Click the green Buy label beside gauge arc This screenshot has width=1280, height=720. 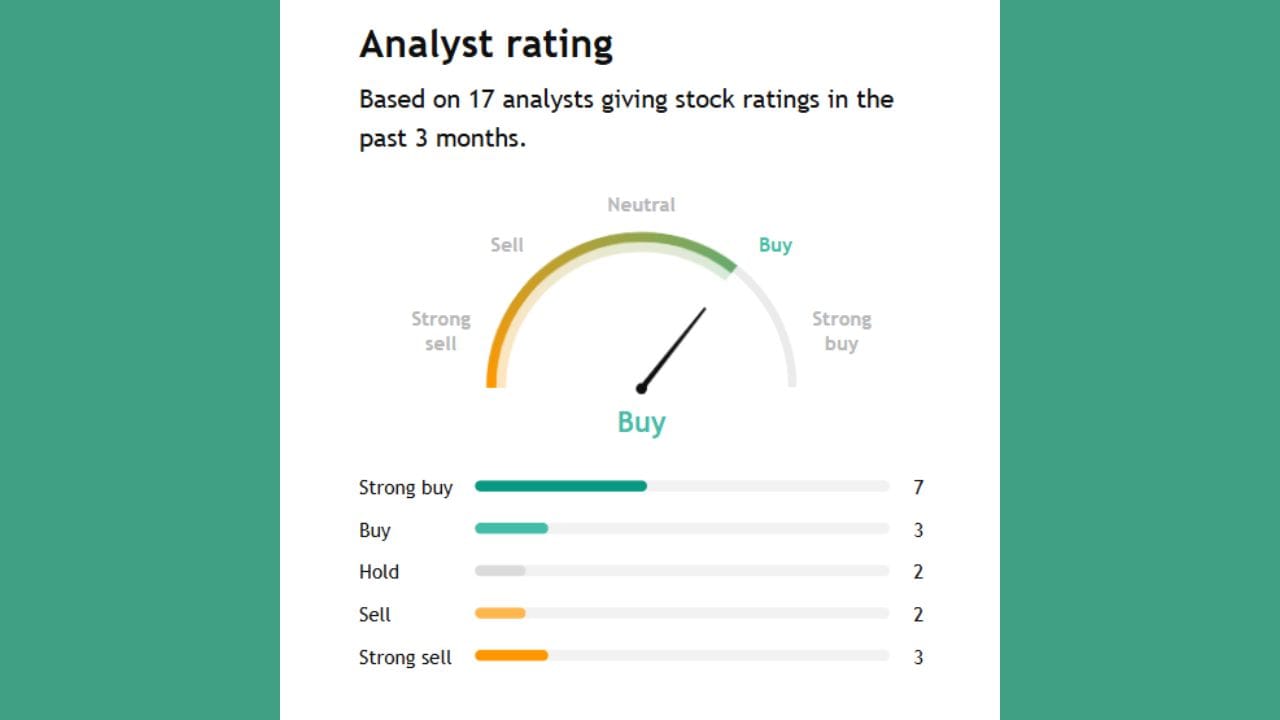click(x=775, y=245)
